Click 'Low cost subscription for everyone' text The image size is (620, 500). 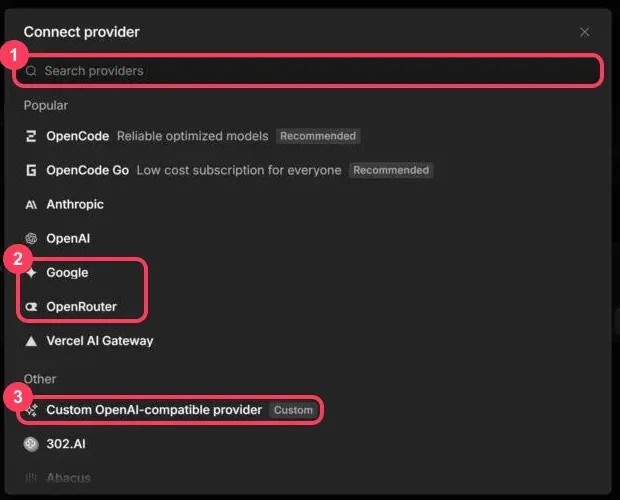point(239,170)
